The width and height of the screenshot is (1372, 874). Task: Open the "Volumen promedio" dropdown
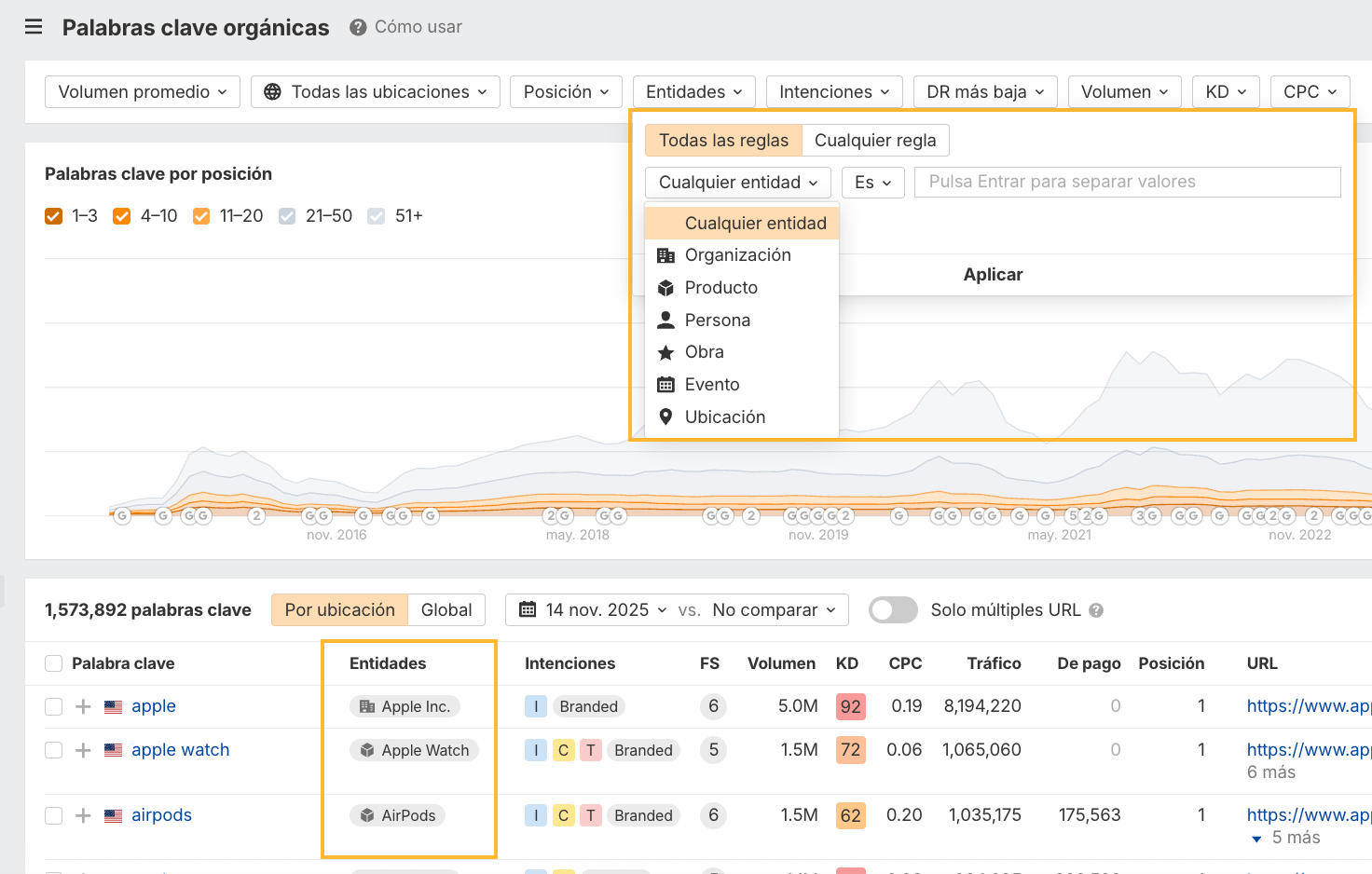coord(142,91)
